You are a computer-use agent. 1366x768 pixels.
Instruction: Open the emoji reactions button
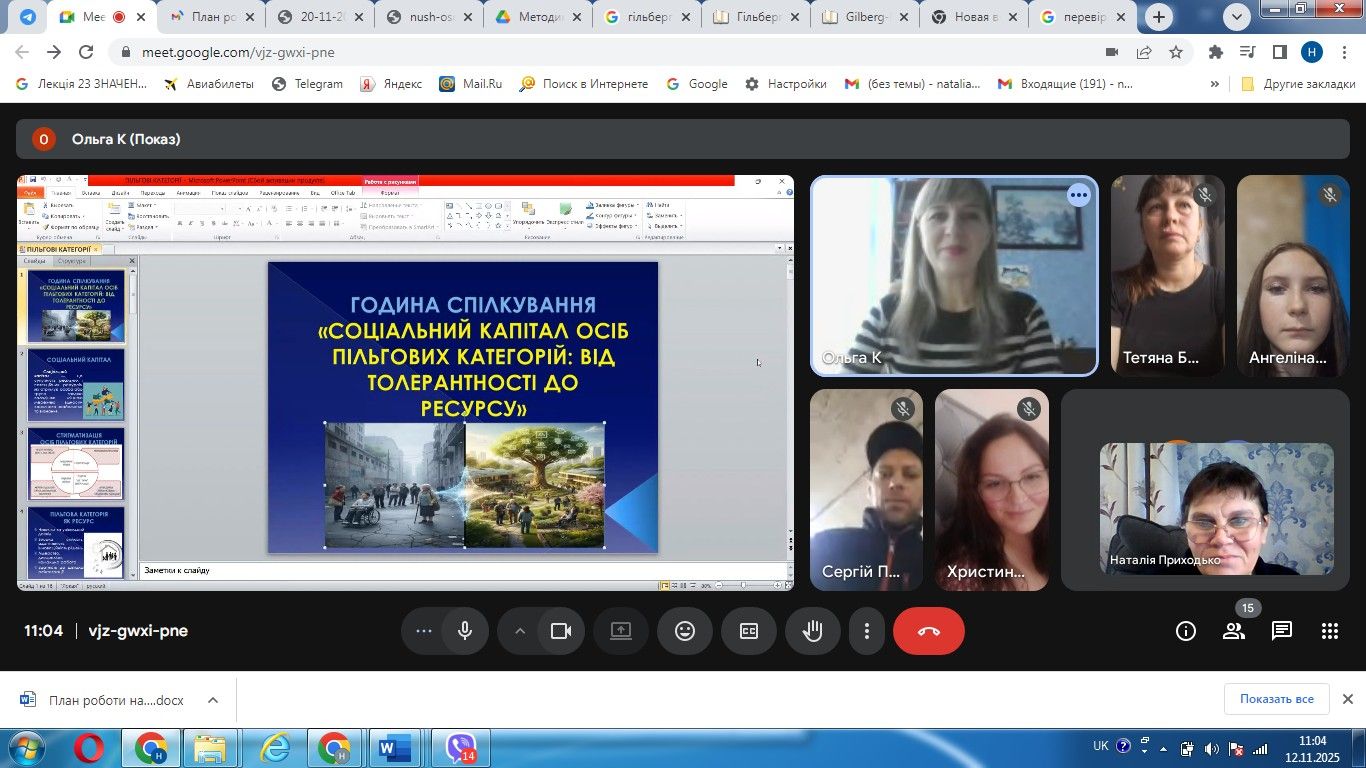685,631
